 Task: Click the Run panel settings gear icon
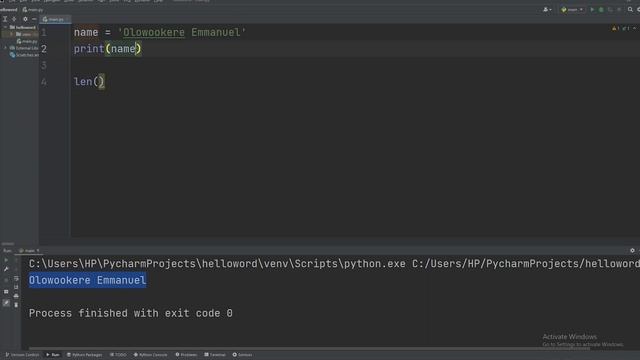click(632, 251)
